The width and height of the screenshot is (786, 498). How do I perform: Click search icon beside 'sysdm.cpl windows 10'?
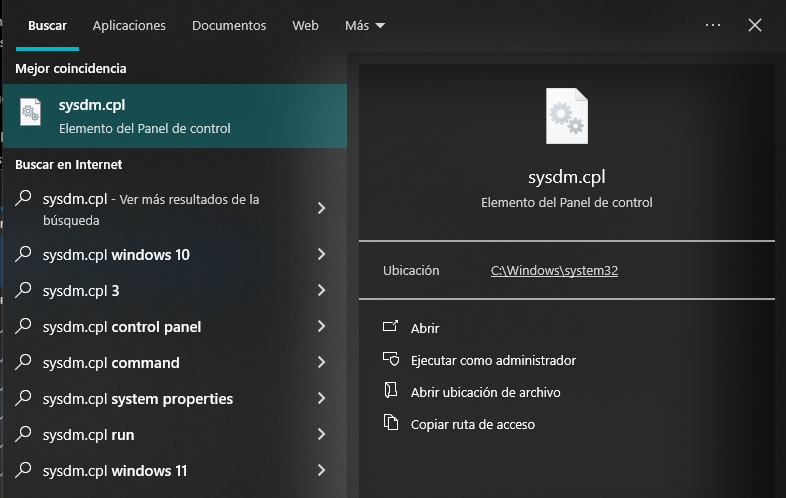pyautogui.click(x=23, y=254)
